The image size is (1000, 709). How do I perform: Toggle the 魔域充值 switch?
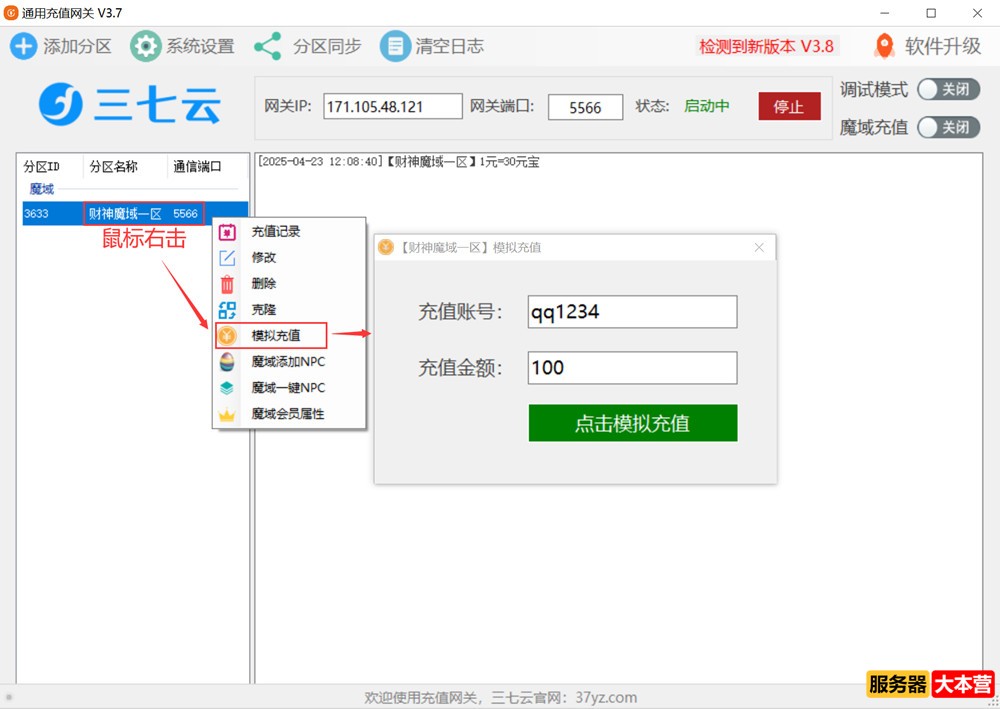click(948, 127)
